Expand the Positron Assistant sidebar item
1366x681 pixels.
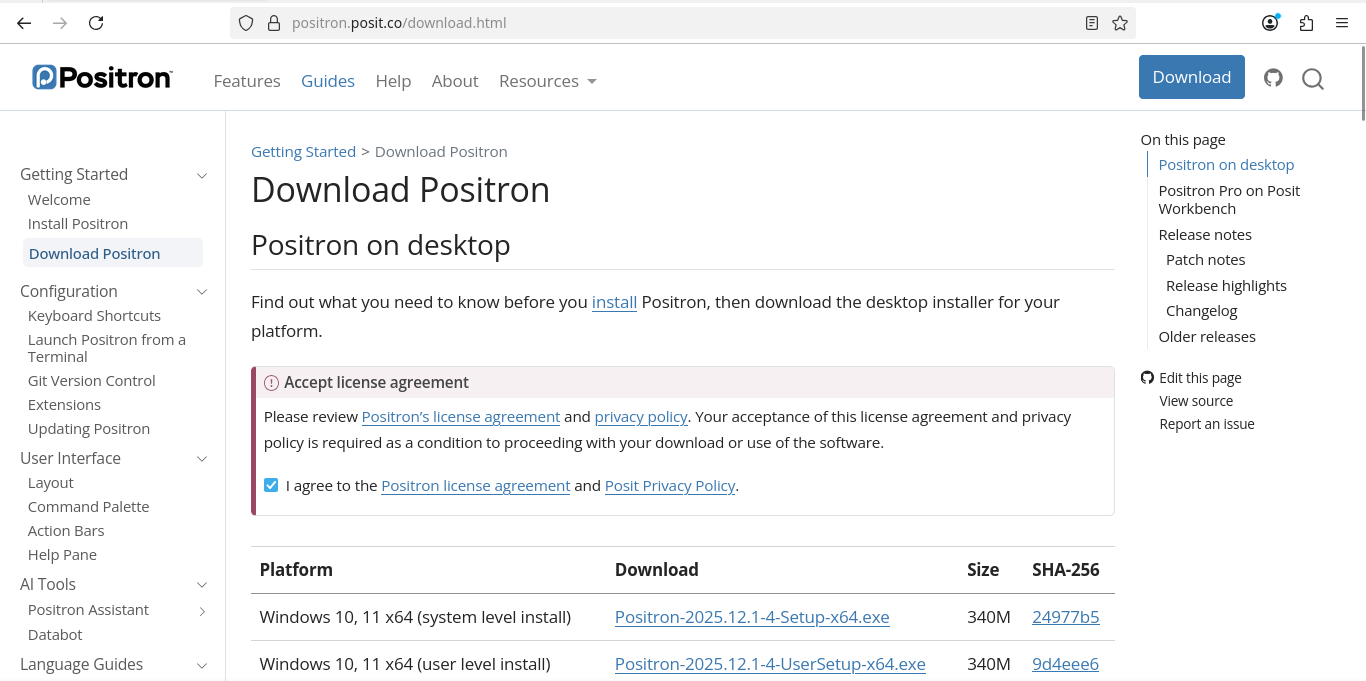pyautogui.click(x=202, y=611)
